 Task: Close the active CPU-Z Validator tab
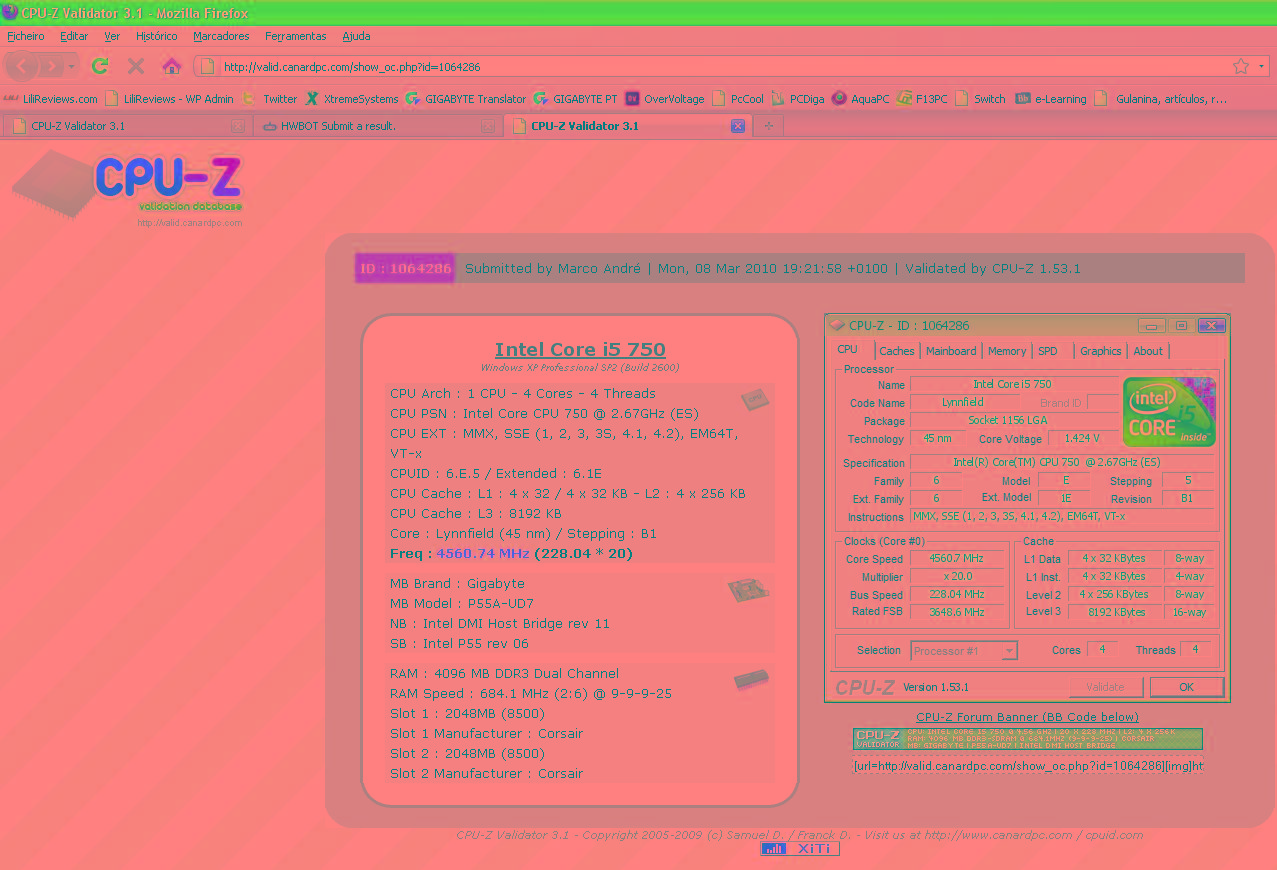point(738,126)
